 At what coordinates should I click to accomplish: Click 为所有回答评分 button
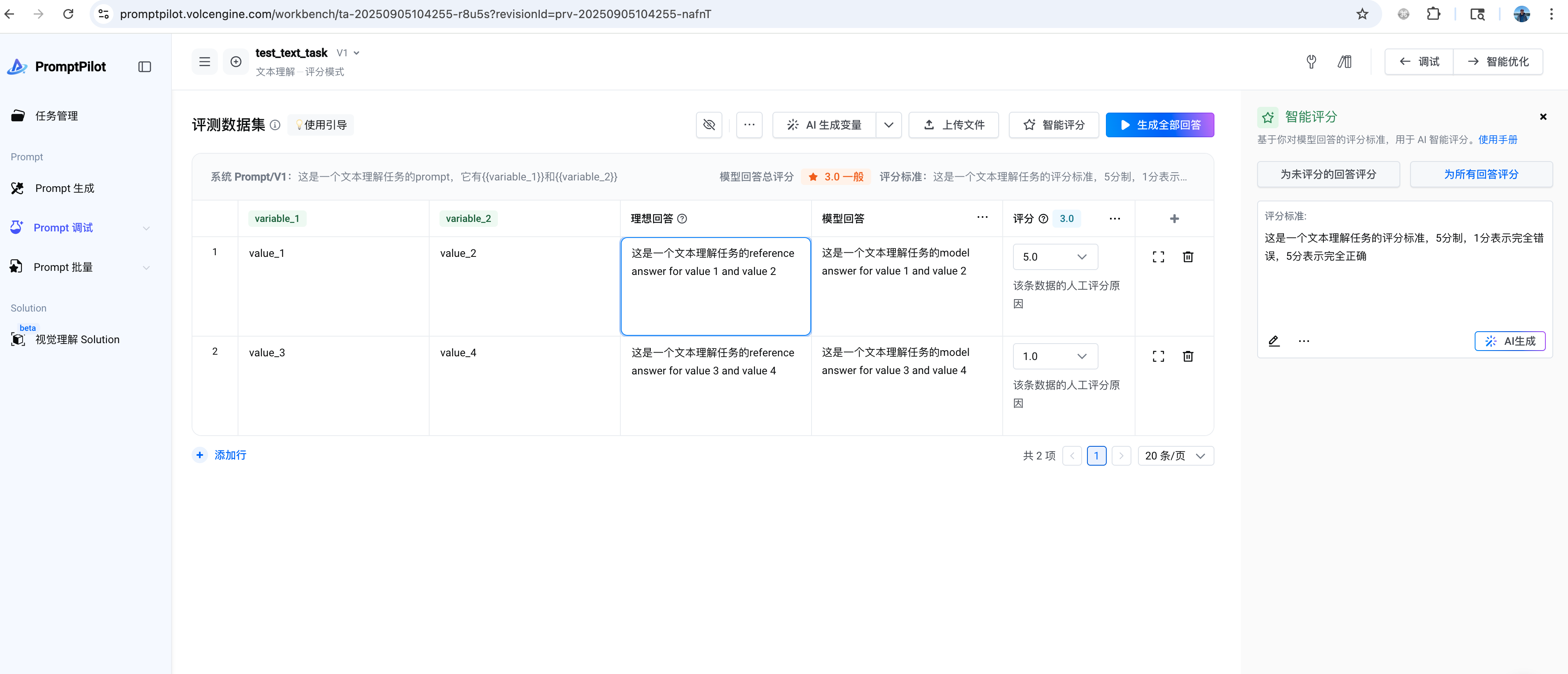click(x=1480, y=175)
